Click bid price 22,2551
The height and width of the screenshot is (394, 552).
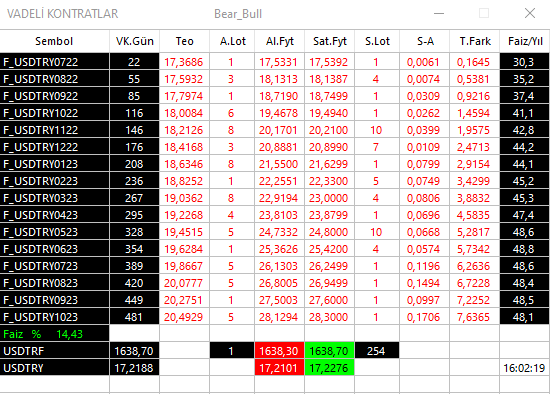279,181
